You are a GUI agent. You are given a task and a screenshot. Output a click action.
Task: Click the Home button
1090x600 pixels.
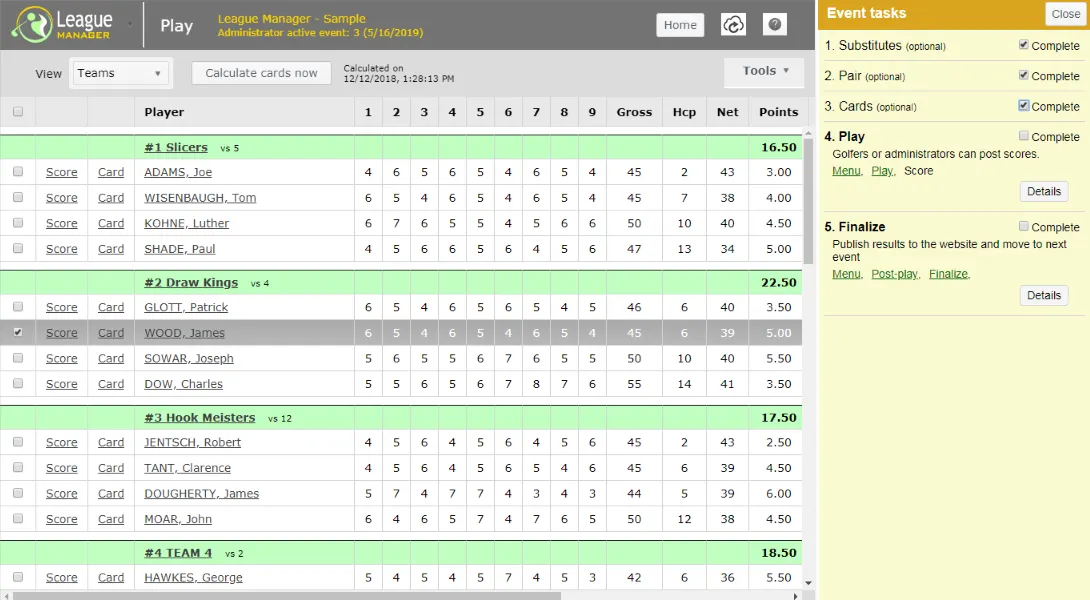pyautogui.click(x=680, y=25)
